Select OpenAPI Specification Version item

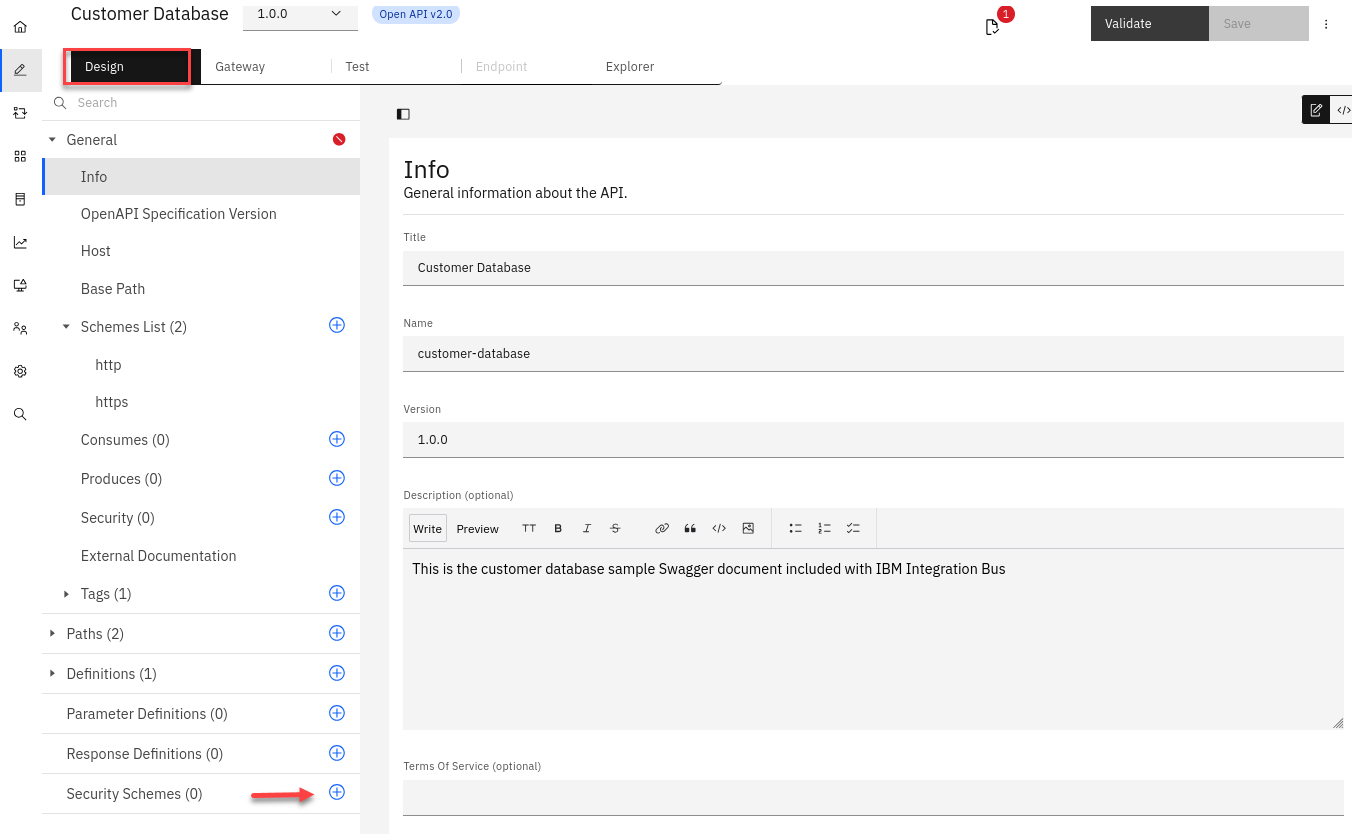178,214
